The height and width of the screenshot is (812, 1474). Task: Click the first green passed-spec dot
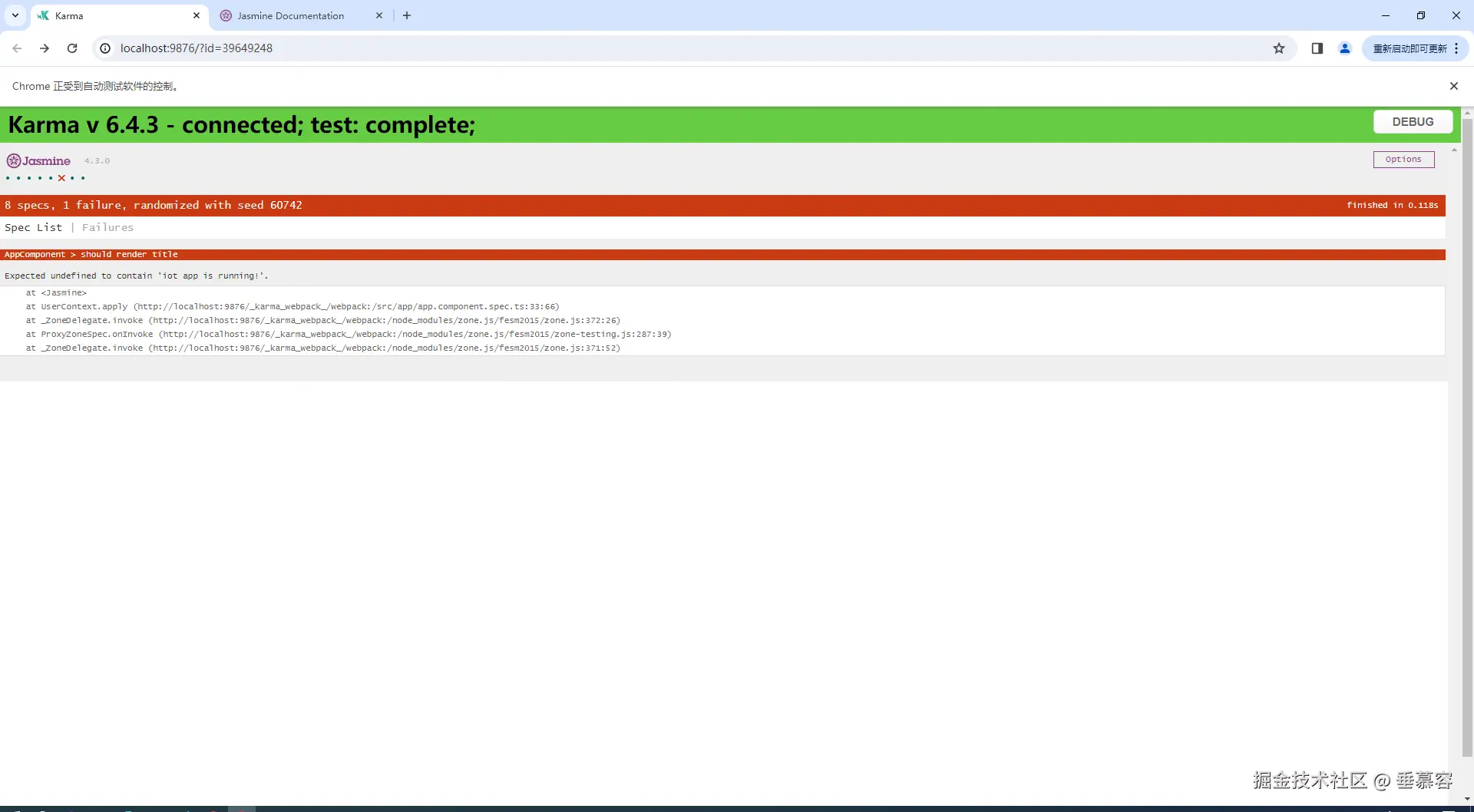coord(8,178)
